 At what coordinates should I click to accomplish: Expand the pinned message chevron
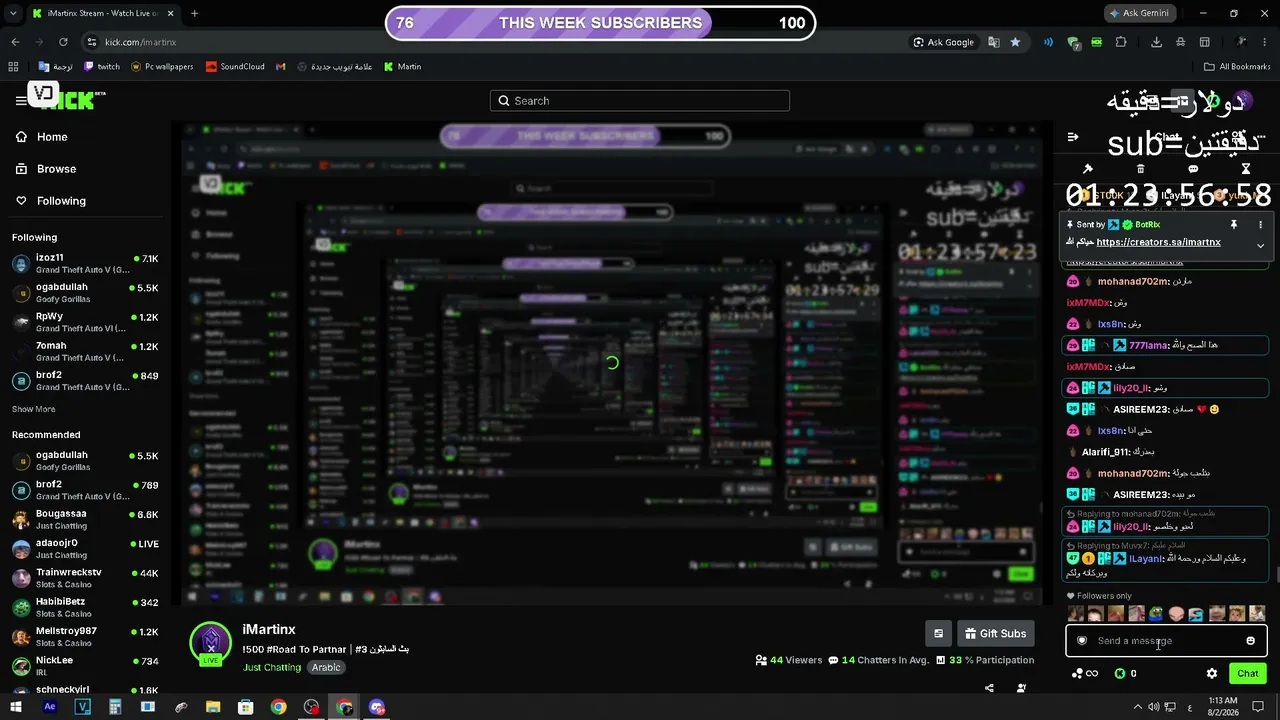click(1260, 245)
